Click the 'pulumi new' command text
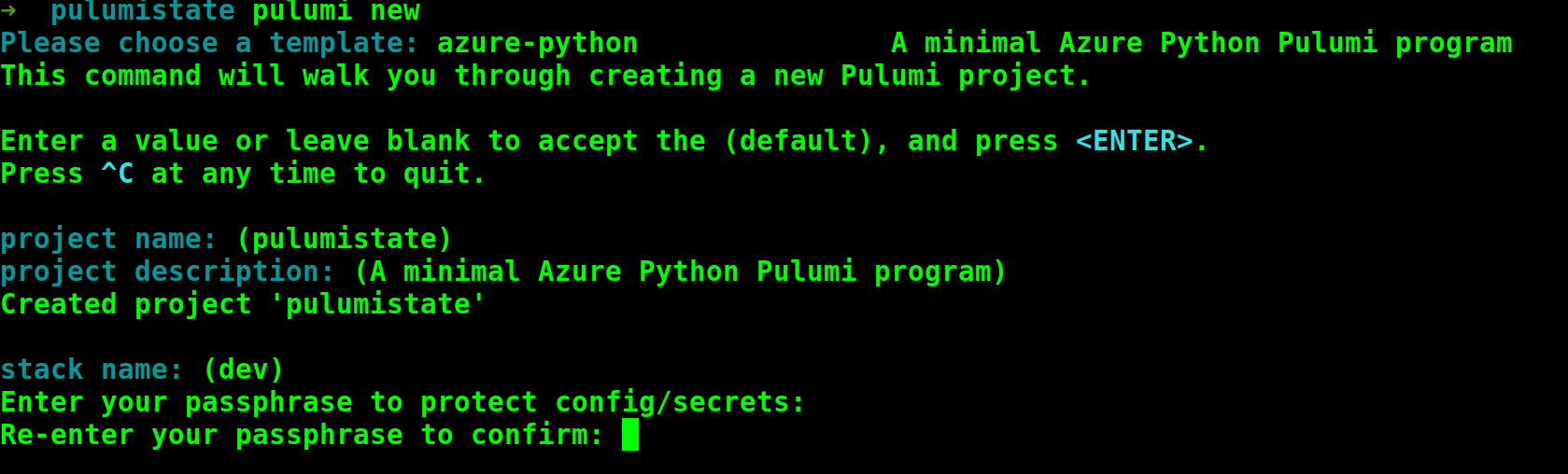The height and width of the screenshot is (474, 1568). (x=336, y=11)
